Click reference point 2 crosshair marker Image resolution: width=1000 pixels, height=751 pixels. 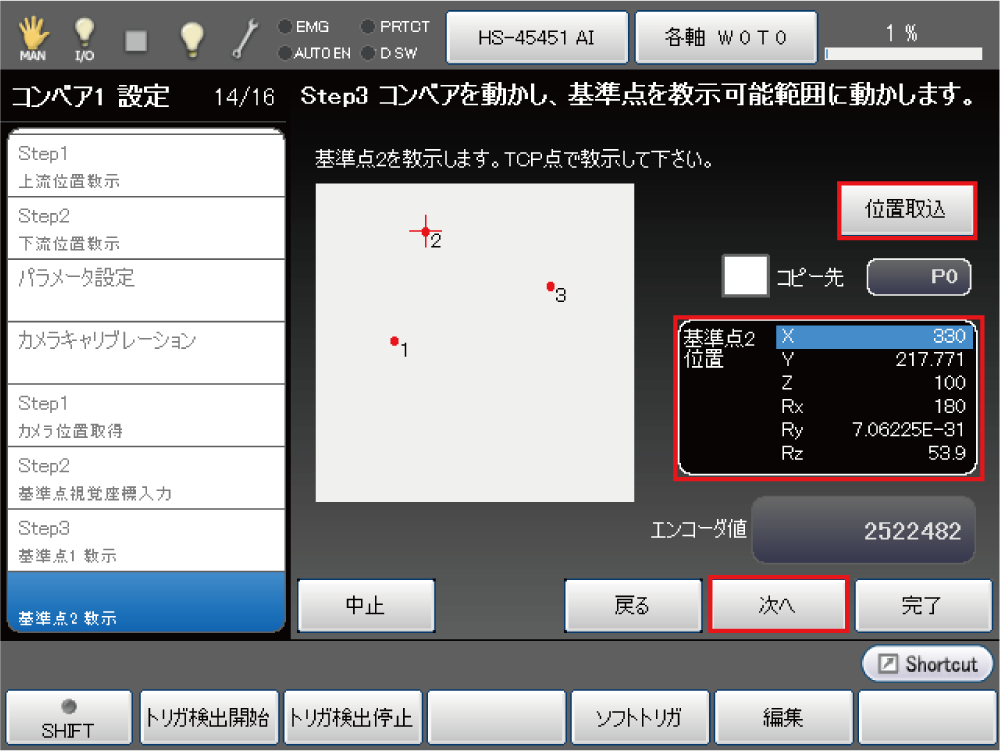tap(426, 231)
